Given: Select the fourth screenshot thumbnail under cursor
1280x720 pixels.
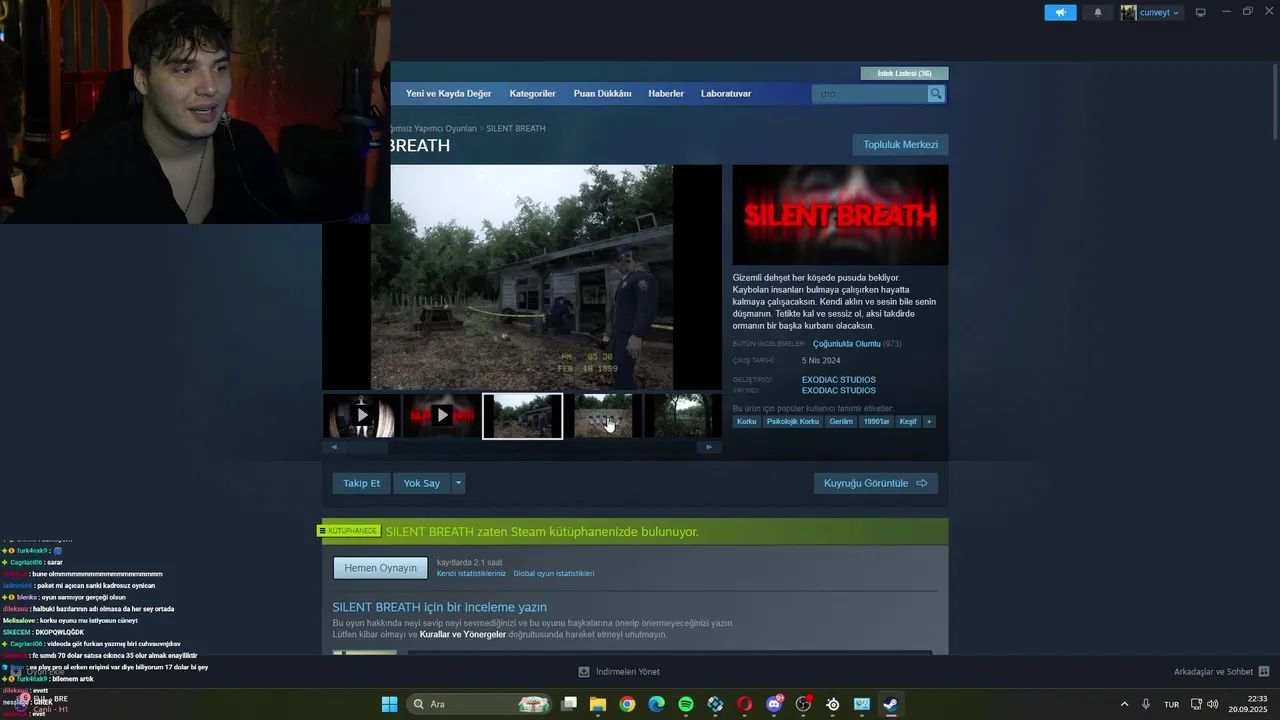Looking at the screenshot, I should pyautogui.click(x=603, y=415).
